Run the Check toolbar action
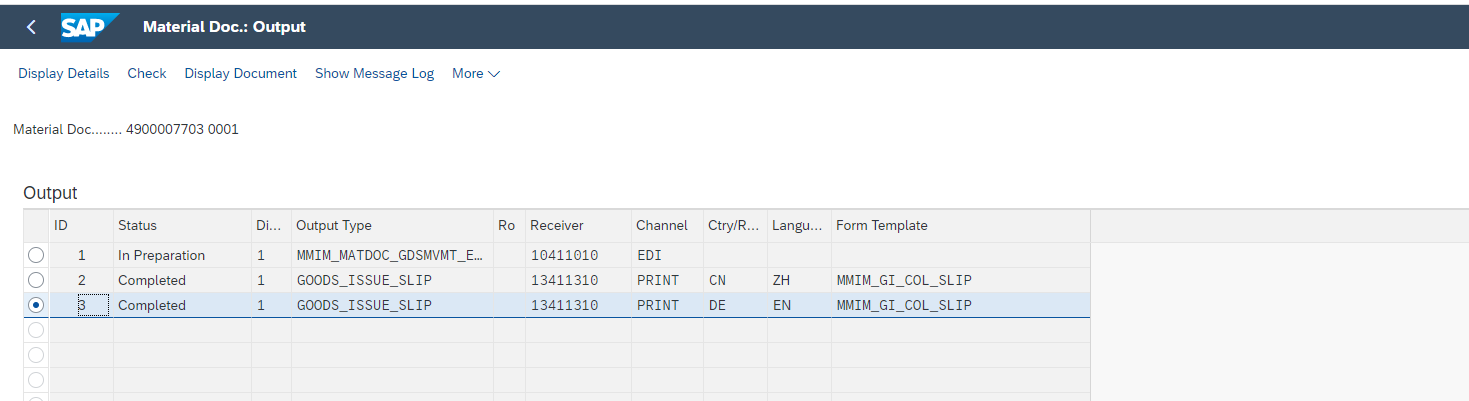Image resolution: width=1469 pixels, height=401 pixels. tap(147, 74)
